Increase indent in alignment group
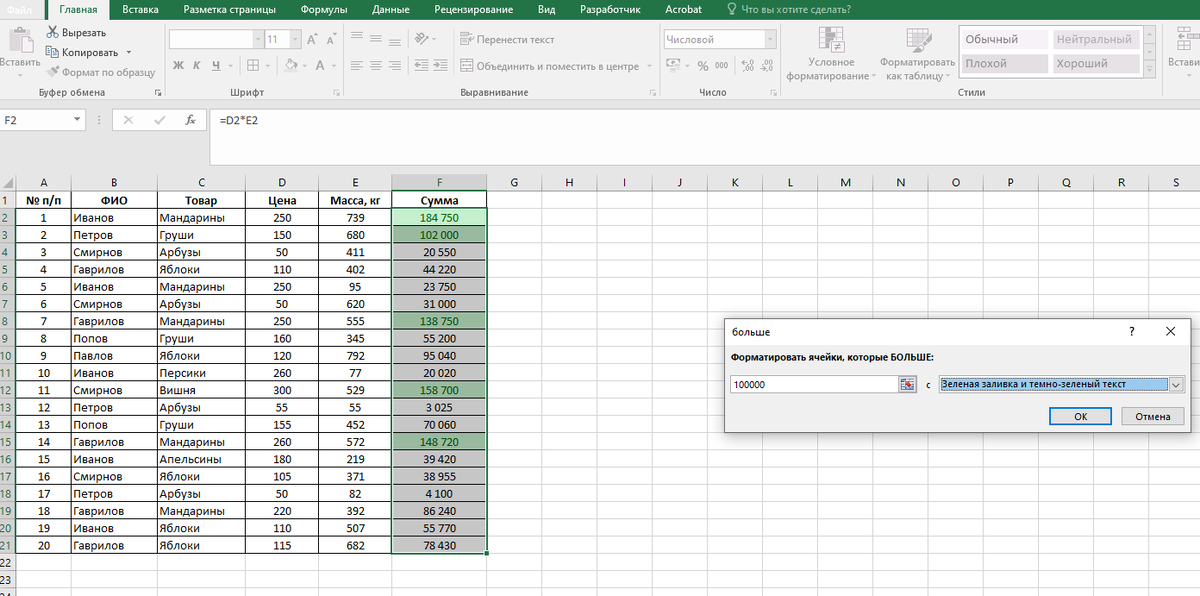 (x=441, y=66)
